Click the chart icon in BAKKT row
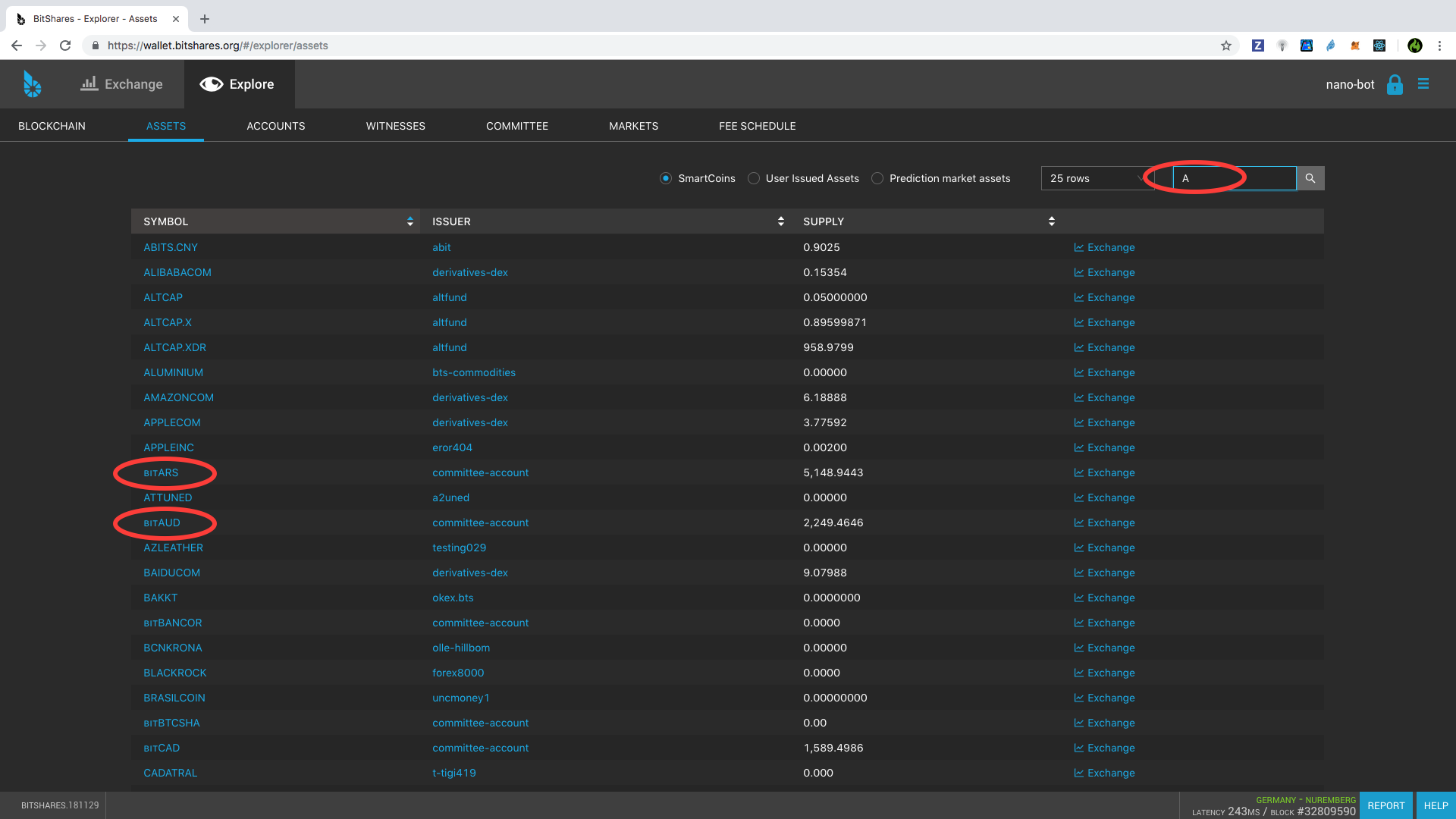The width and height of the screenshot is (1456, 819). tap(1079, 598)
